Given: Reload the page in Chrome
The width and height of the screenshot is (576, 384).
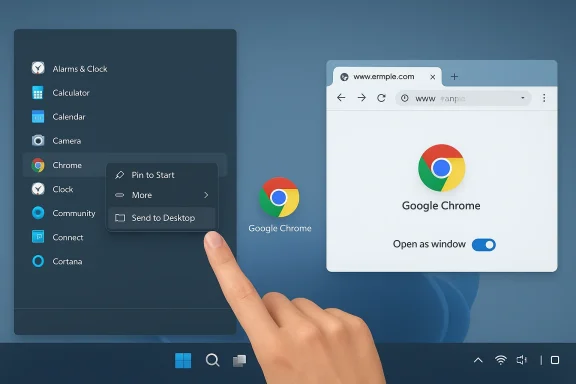Looking at the screenshot, I should [381, 98].
